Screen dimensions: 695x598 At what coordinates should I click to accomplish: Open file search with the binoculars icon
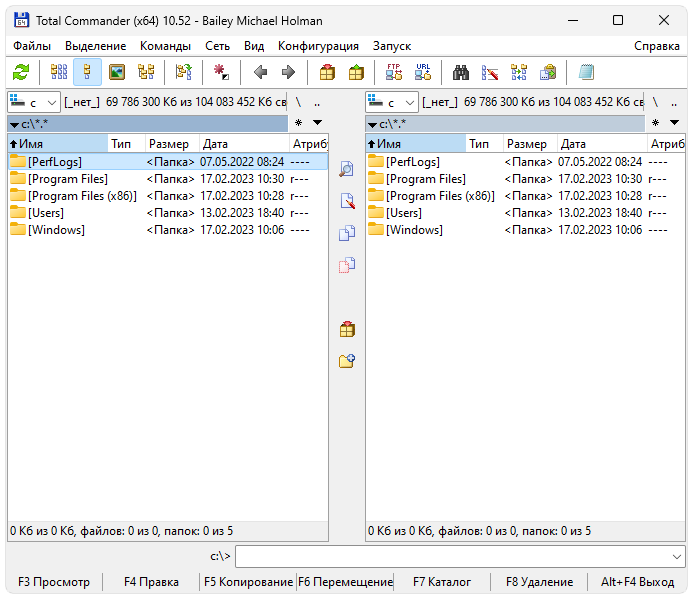pyautogui.click(x=461, y=72)
